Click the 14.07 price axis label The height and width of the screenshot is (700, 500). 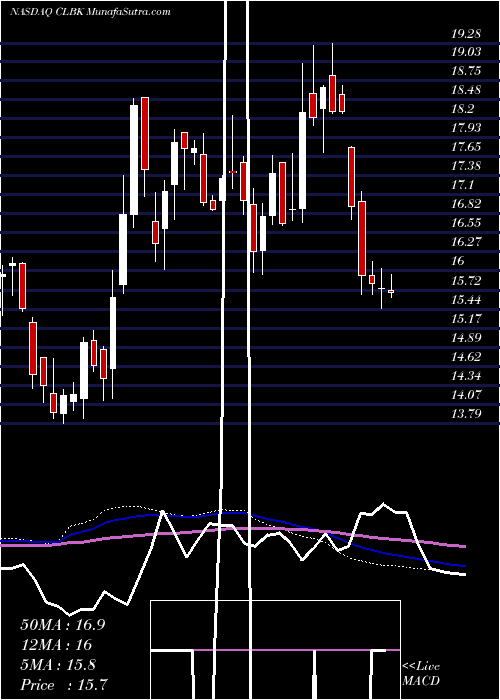[x=466, y=394]
